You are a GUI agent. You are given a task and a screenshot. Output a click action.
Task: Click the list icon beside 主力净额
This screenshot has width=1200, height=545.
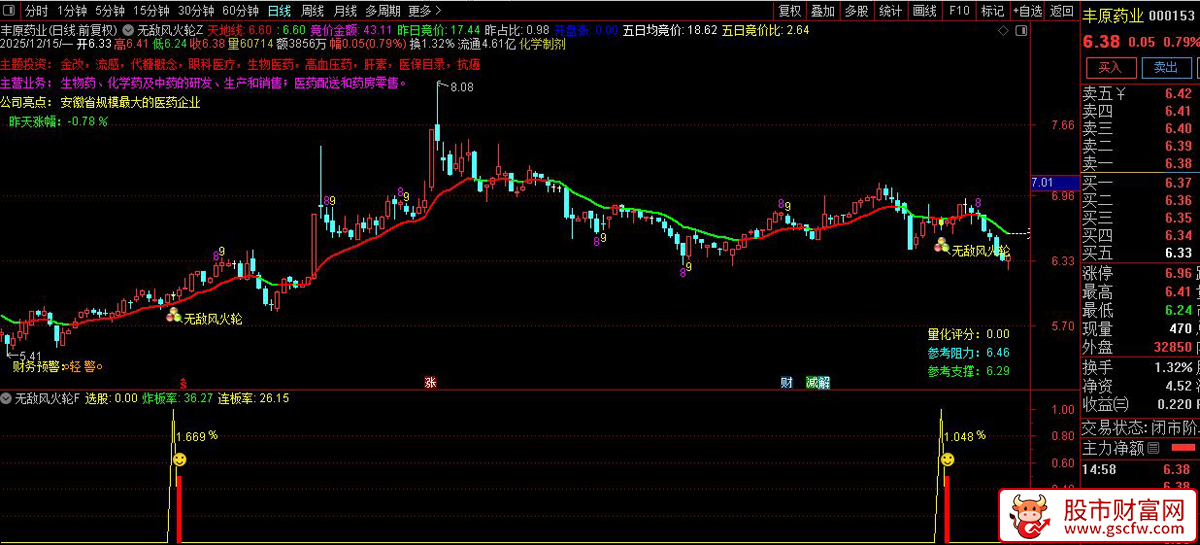point(1155,449)
